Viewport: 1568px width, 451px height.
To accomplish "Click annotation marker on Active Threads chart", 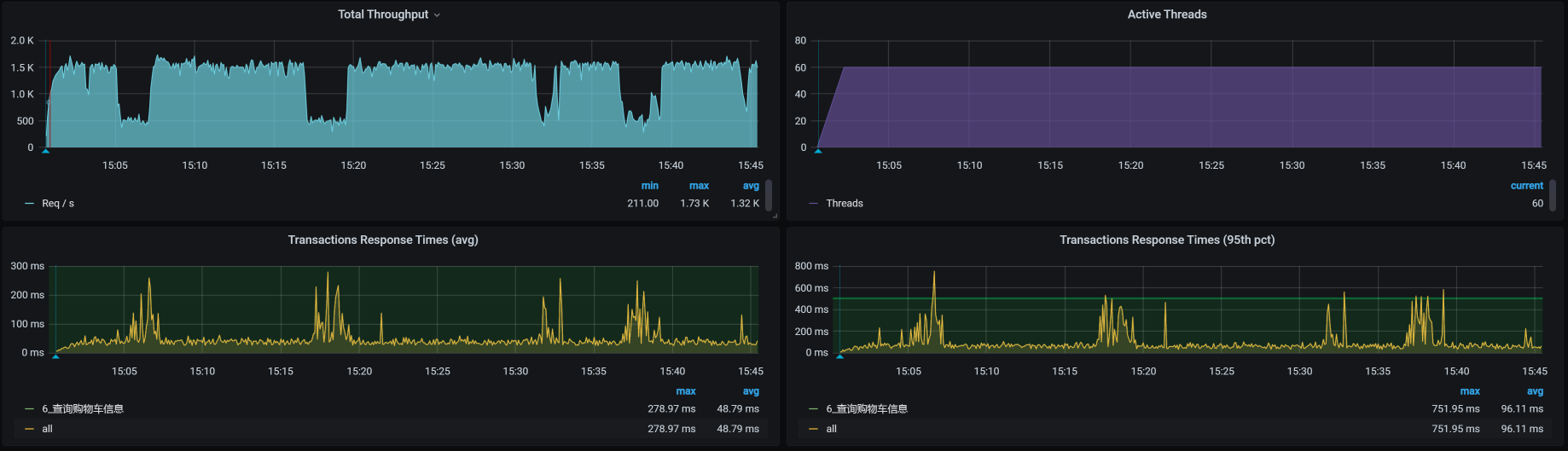I will click(818, 151).
